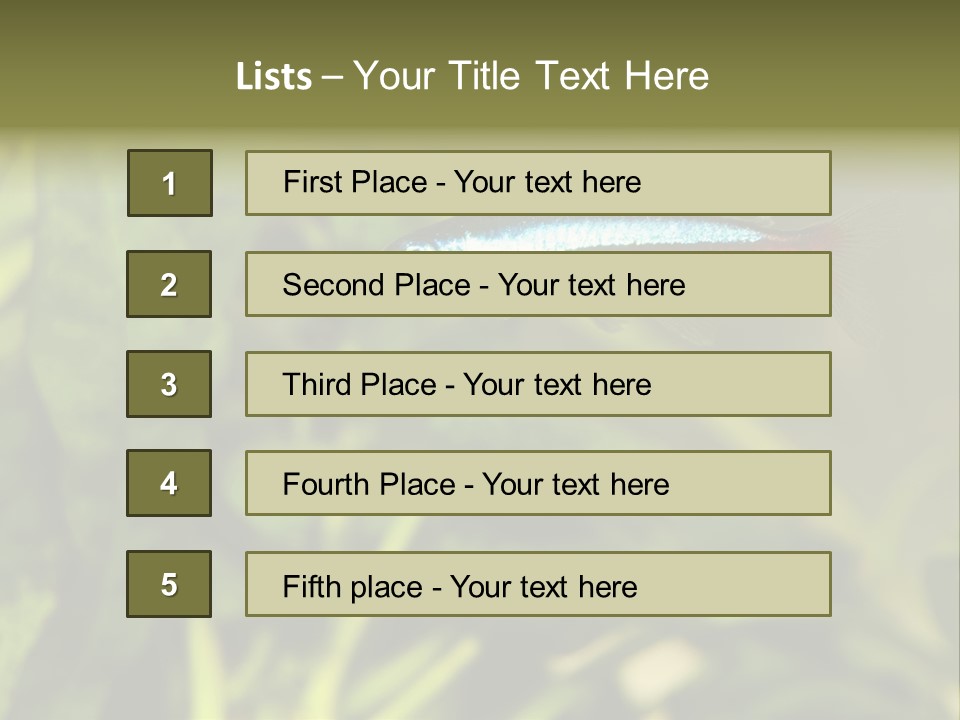Select the number 1 box
Image resolution: width=960 pixels, height=720 pixels.
pyautogui.click(x=170, y=183)
